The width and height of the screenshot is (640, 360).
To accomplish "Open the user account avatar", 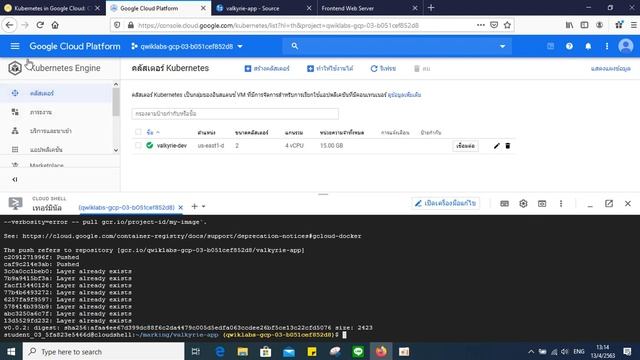I will click(x=626, y=46).
